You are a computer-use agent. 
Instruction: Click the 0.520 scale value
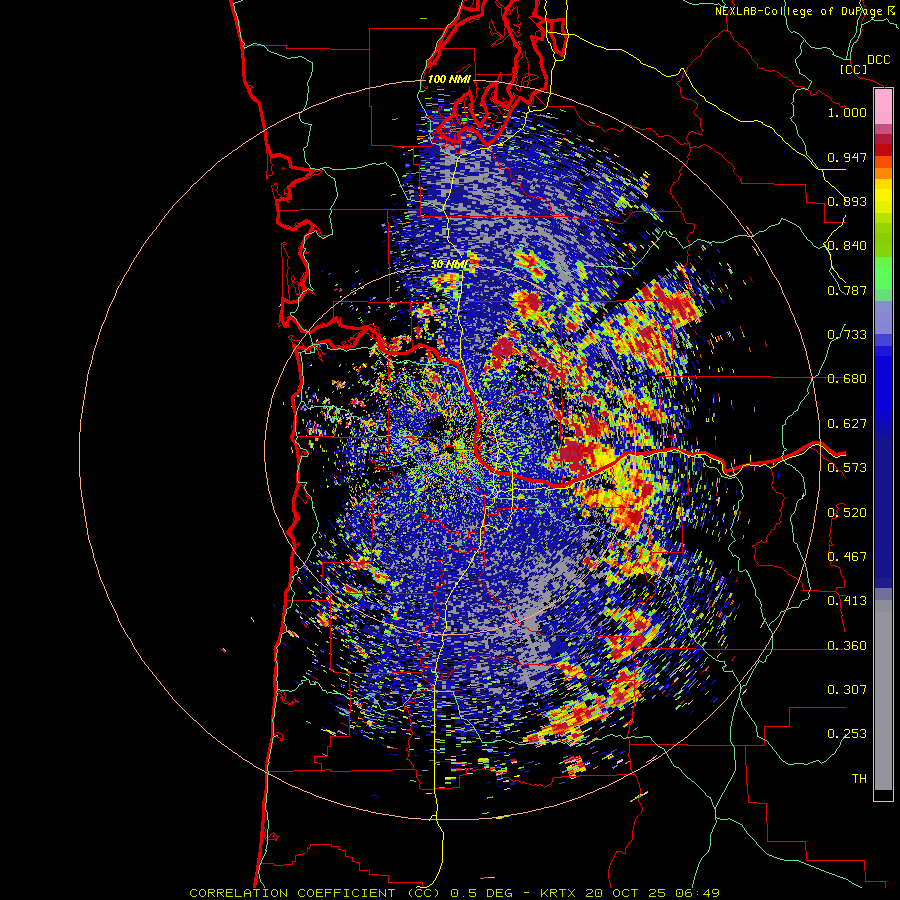click(847, 513)
